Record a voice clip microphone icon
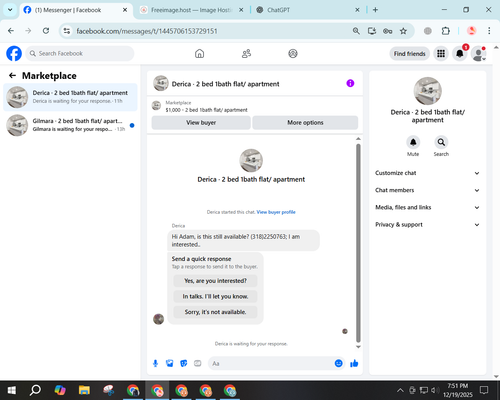 pyautogui.click(x=155, y=363)
